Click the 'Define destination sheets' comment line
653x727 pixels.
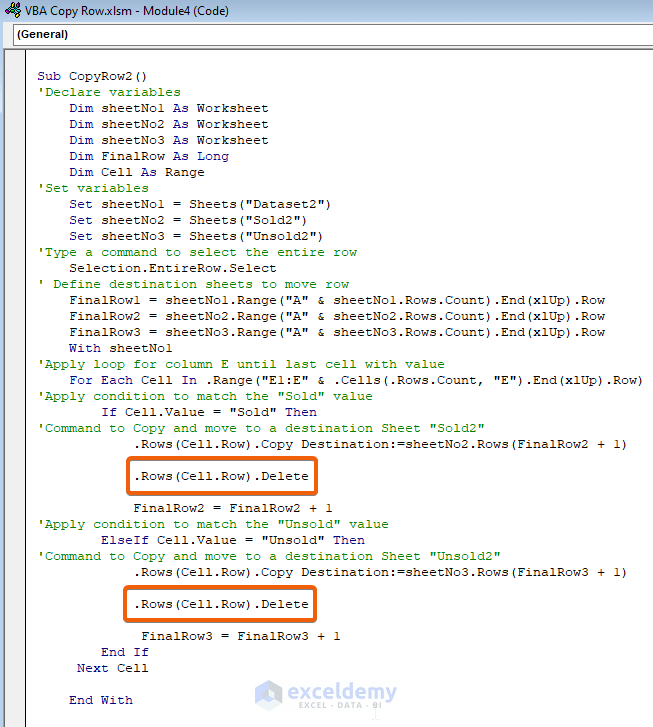click(x=194, y=284)
